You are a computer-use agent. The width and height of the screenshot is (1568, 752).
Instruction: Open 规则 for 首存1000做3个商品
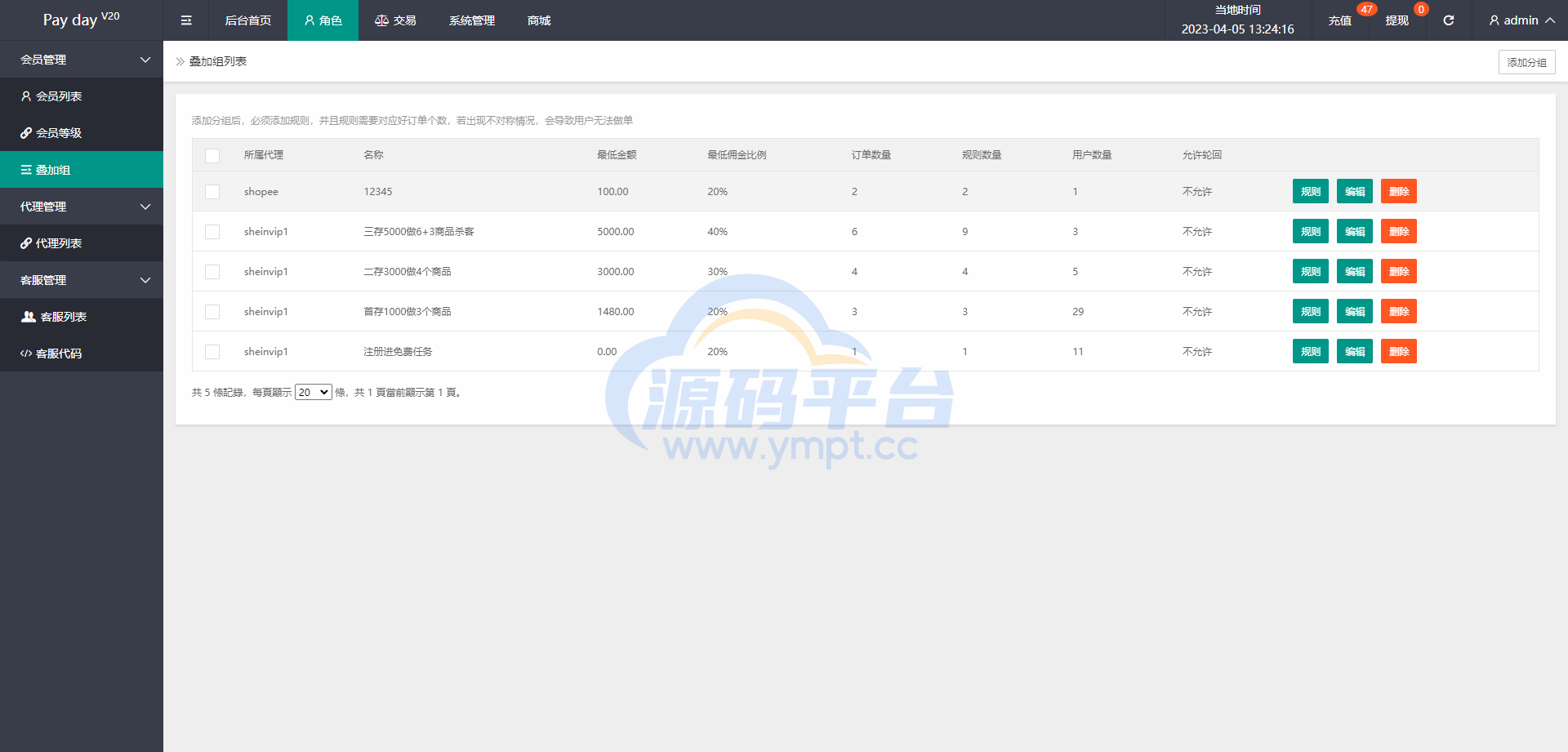[x=1311, y=312]
